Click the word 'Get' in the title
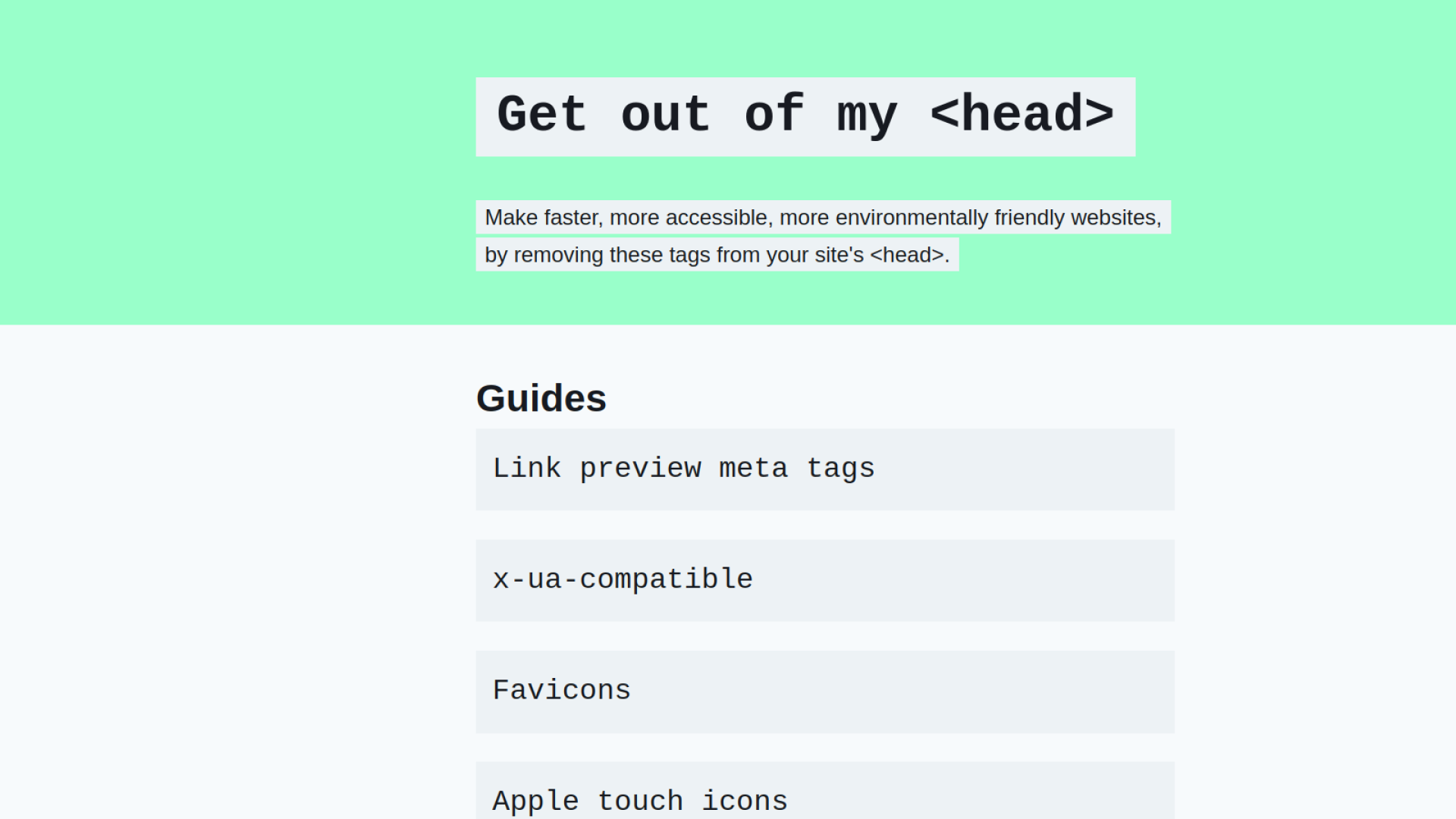 (x=541, y=115)
